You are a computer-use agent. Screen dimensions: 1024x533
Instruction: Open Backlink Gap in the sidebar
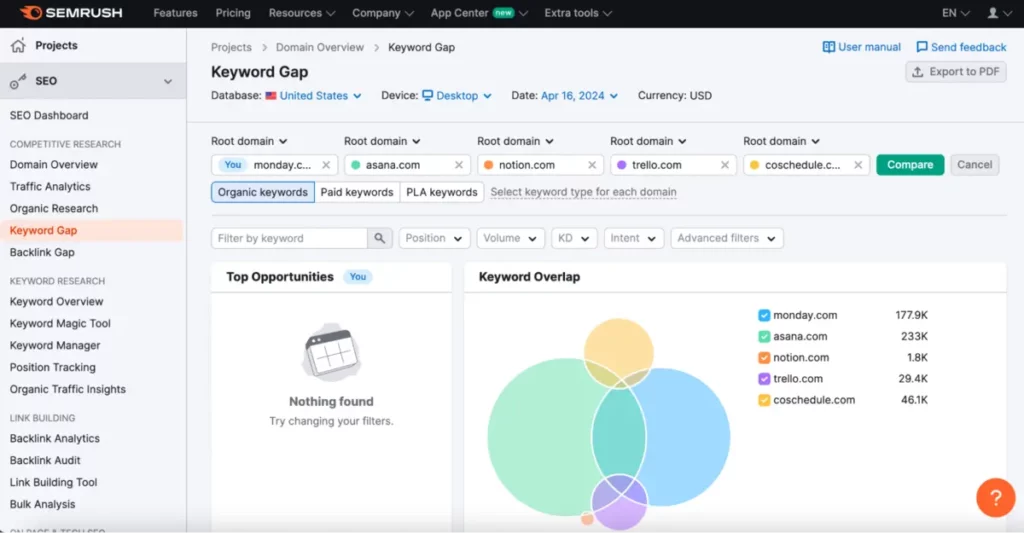[x=42, y=252]
